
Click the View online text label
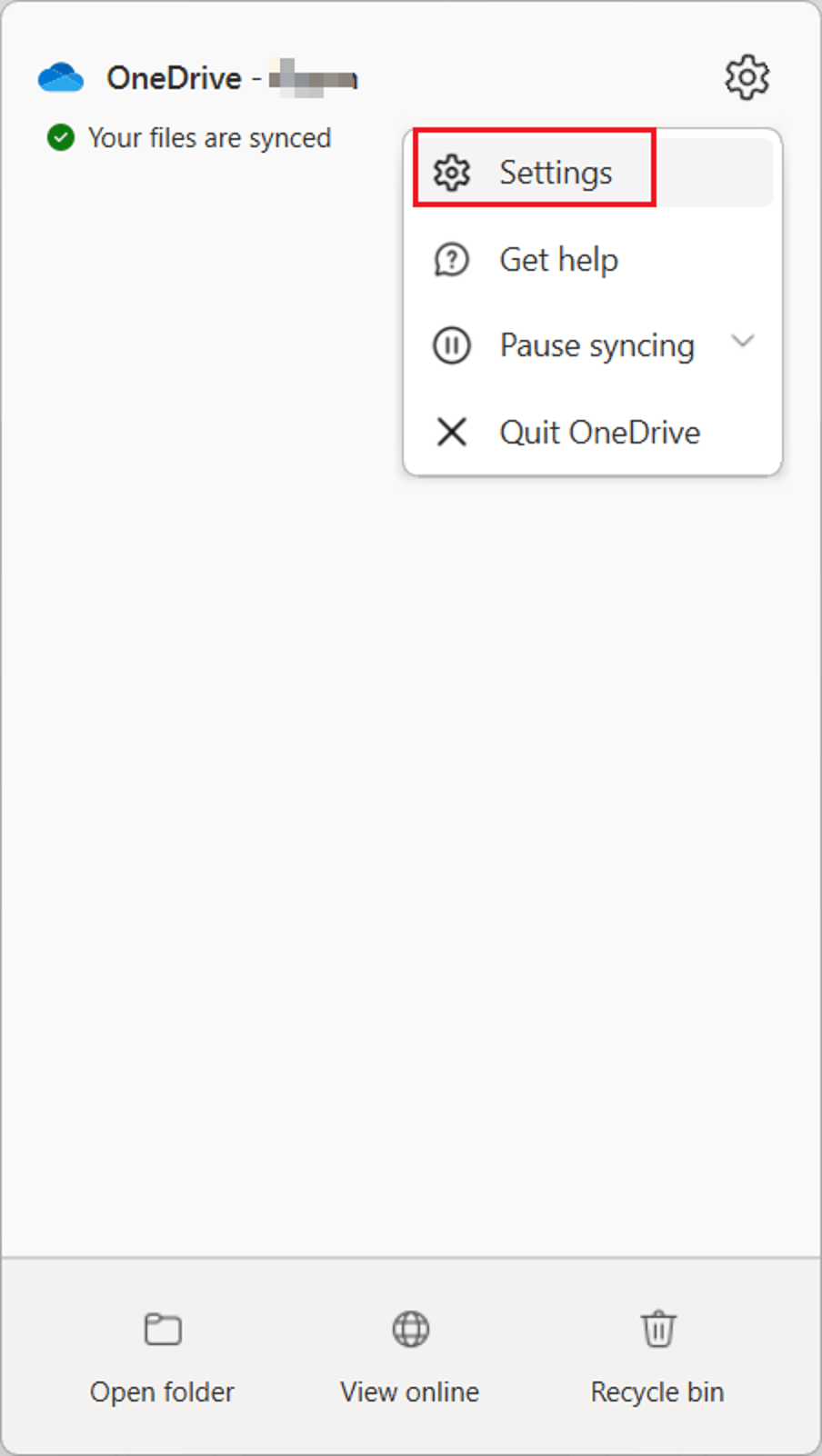pos(409,1392)
